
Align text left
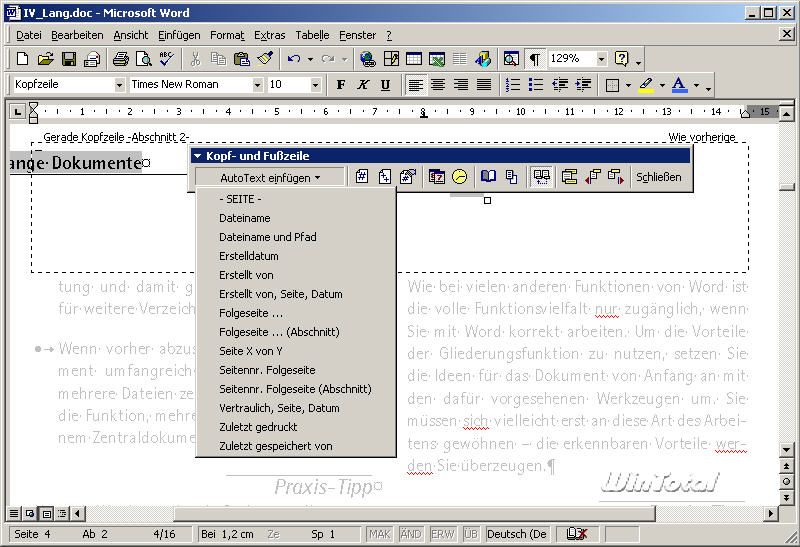point(415,85)
